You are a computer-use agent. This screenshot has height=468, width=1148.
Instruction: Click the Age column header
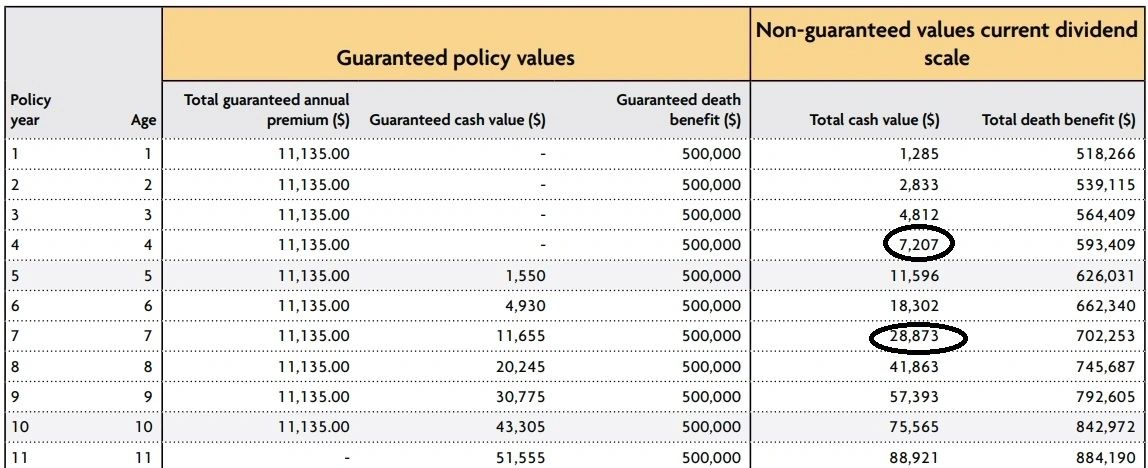coord(144,121)
